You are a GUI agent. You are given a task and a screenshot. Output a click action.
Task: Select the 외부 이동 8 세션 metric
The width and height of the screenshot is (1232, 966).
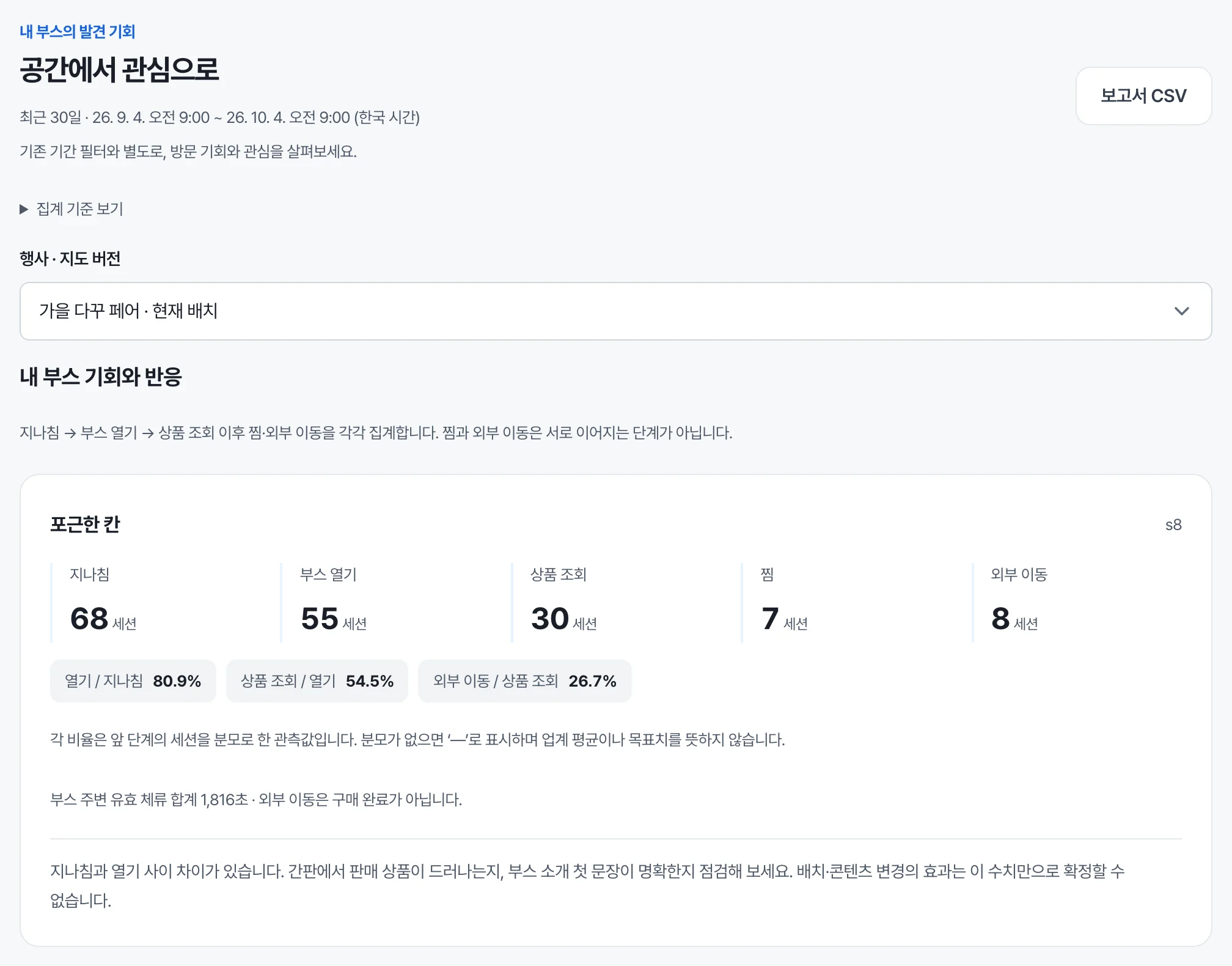point(1077,603)
